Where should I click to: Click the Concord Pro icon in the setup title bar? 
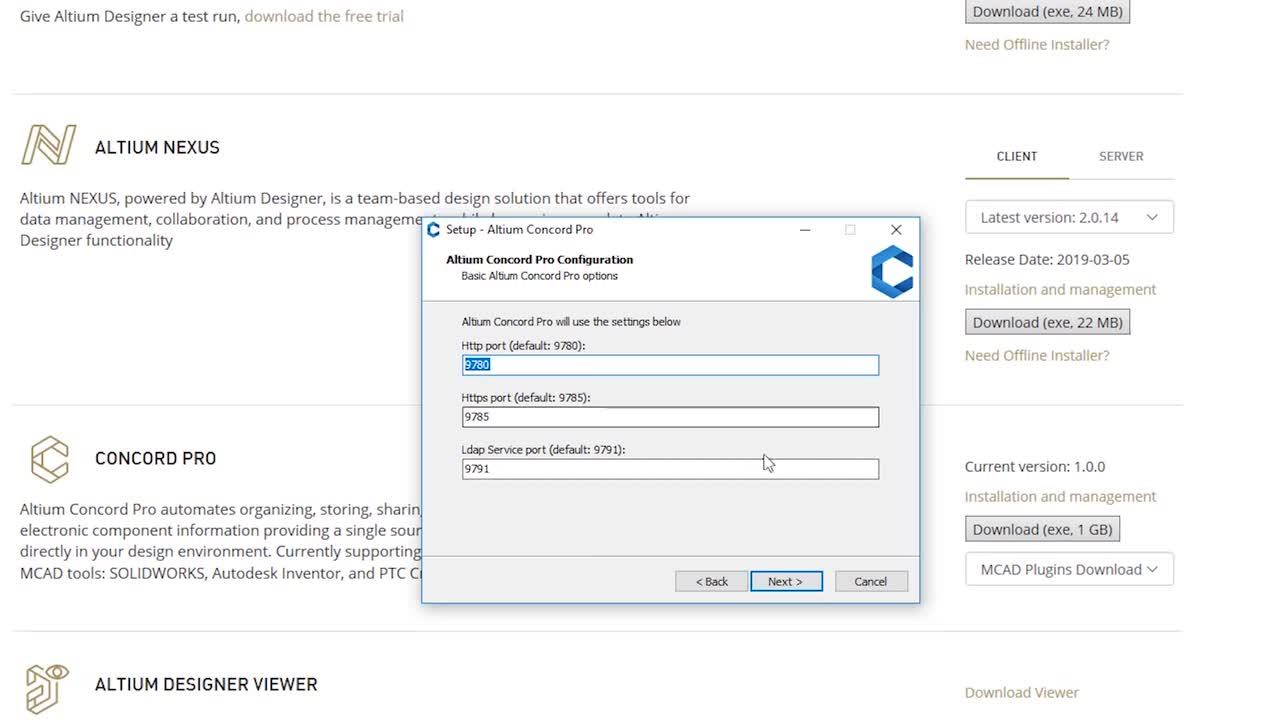click(x=433, y=230)
